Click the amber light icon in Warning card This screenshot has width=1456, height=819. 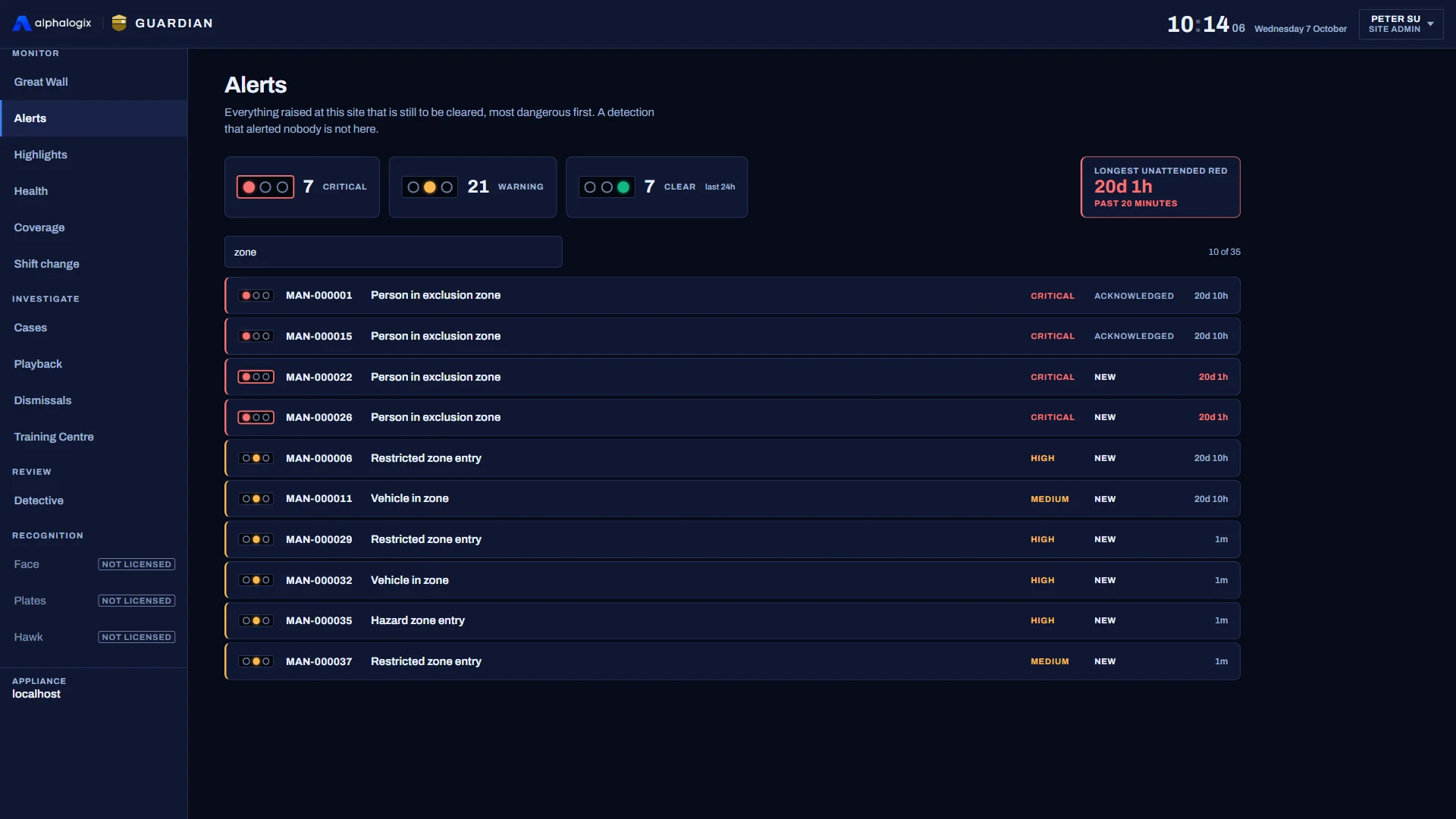point(430,187)
